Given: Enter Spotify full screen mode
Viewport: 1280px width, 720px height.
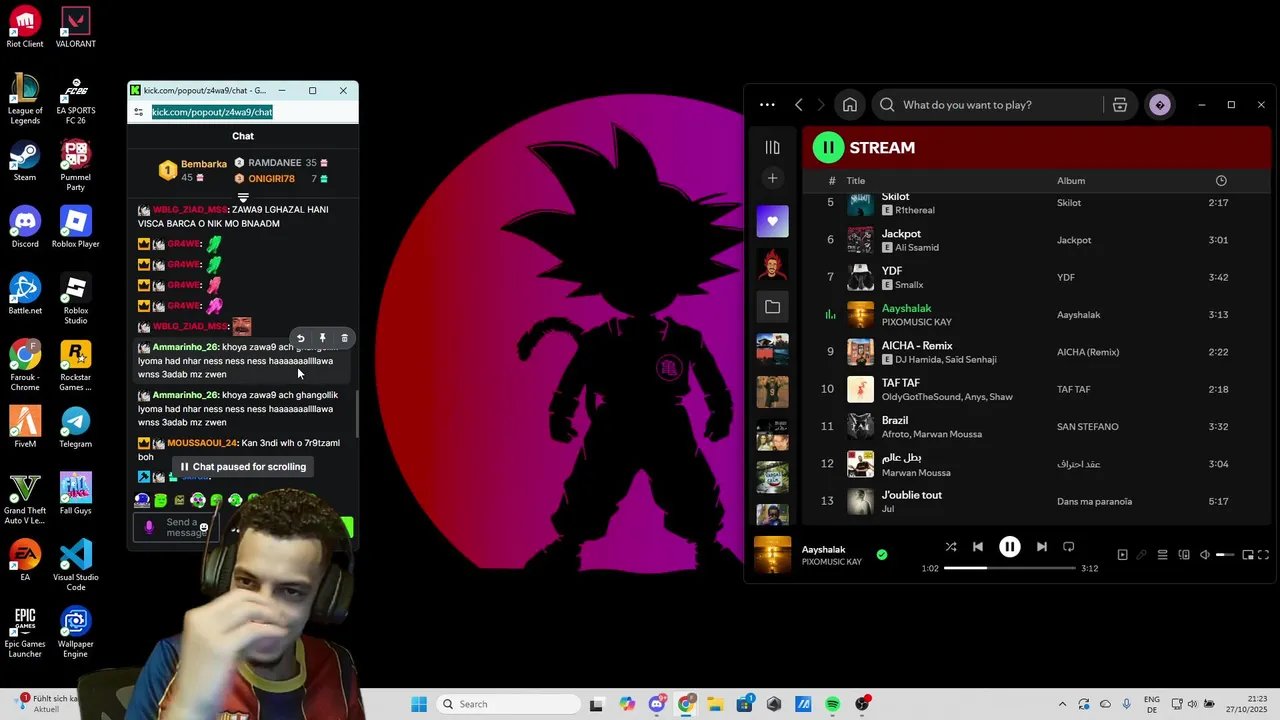Looking at the screenshot, I should [x=1264, y=555].
